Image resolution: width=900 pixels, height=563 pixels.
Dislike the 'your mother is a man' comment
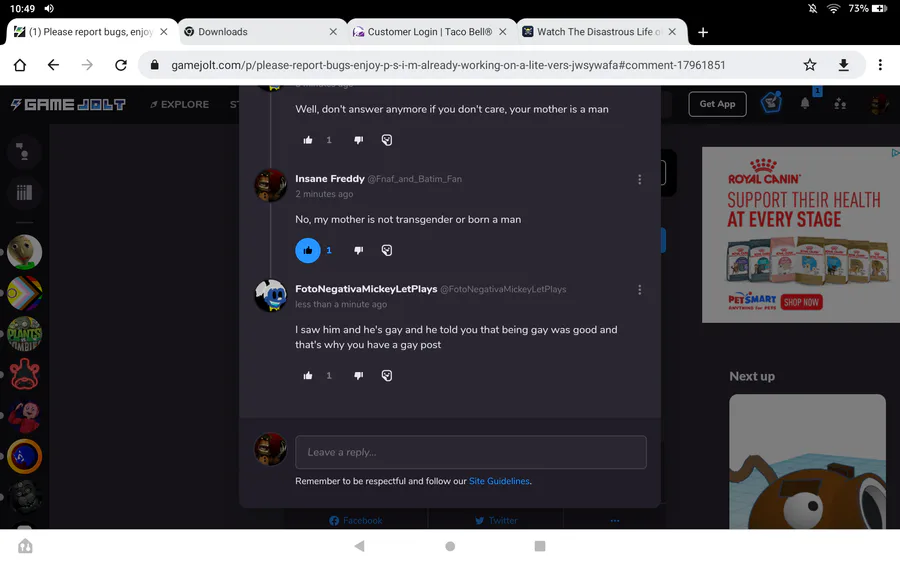pos(358,140)
